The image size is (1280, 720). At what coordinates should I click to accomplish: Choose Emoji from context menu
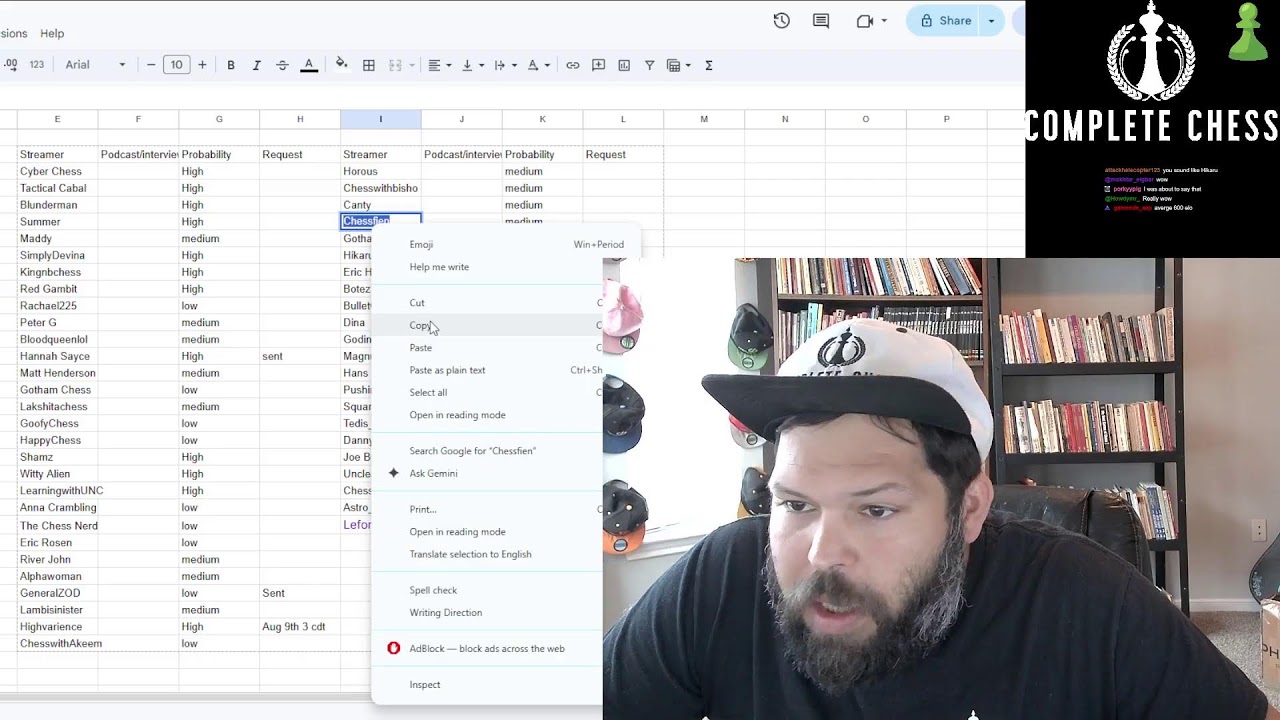pyautogui.click(x=421, y=244)
